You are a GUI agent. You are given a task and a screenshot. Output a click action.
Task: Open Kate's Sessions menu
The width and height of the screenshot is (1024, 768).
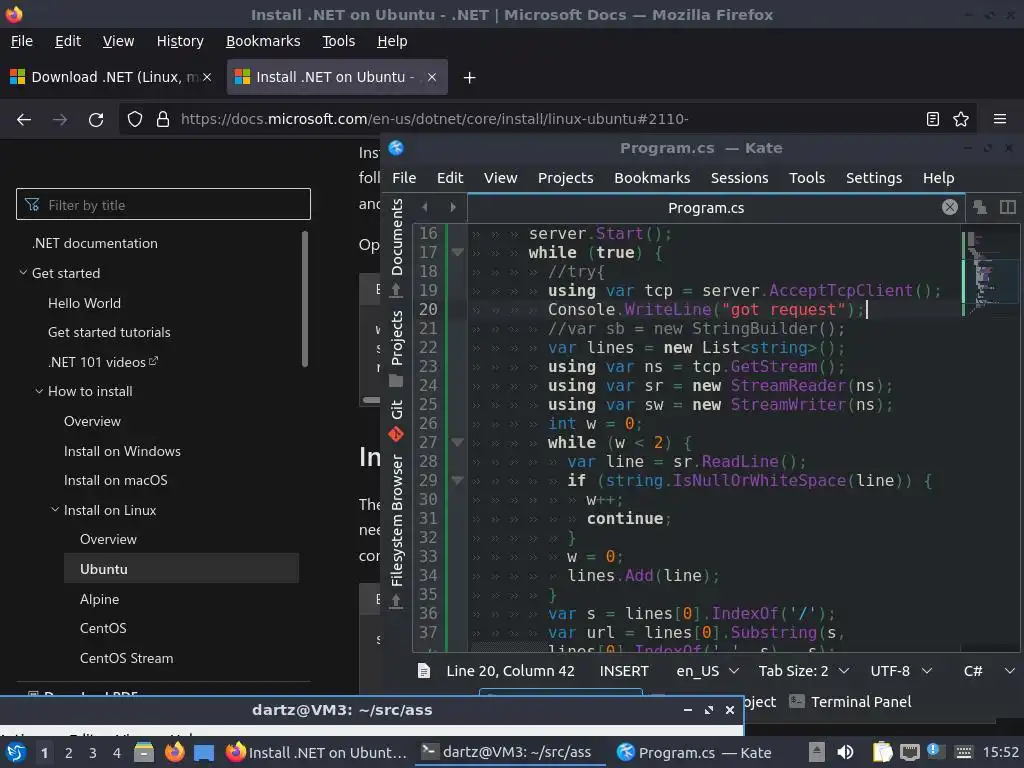[x=739, y=178]
